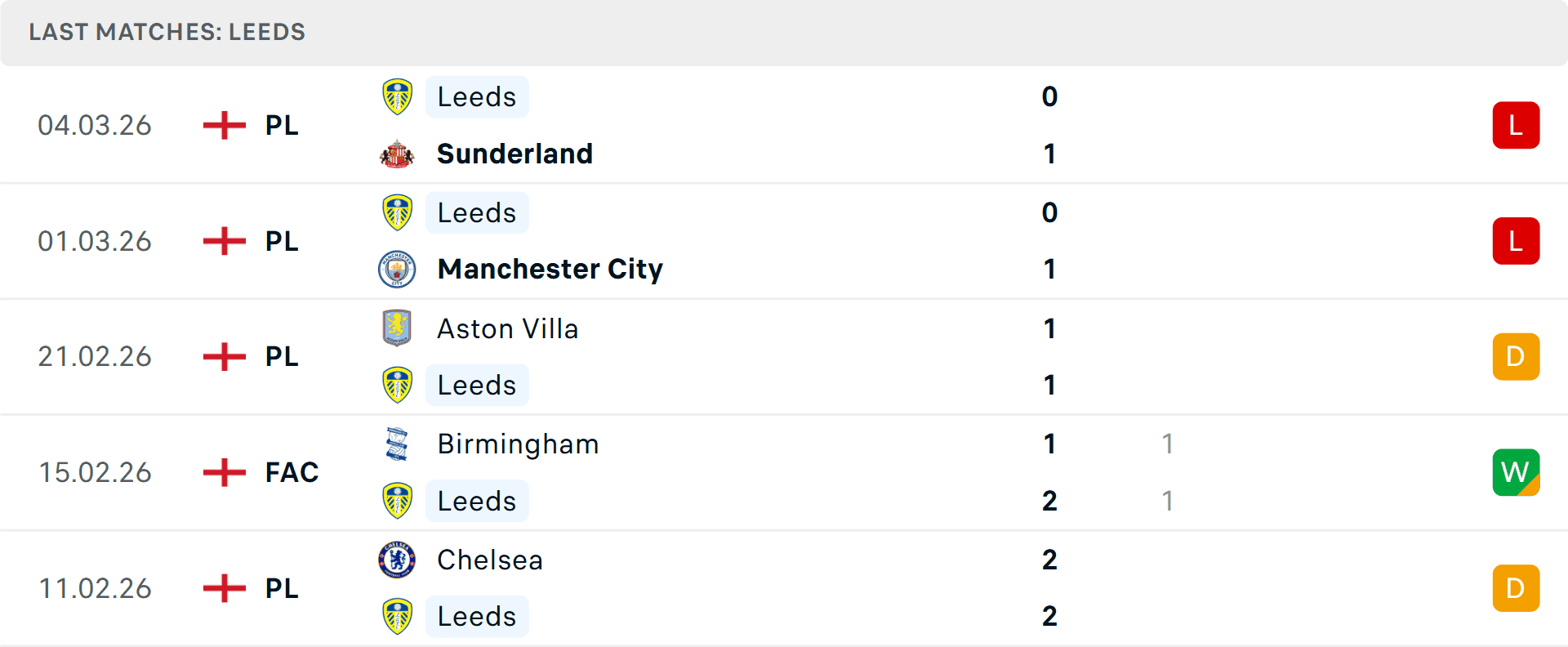The width and height of the screenshot is (1568, 647).
Task: Expand the LAST MATCHES: LEEDS header
Action: coord(167,33)
